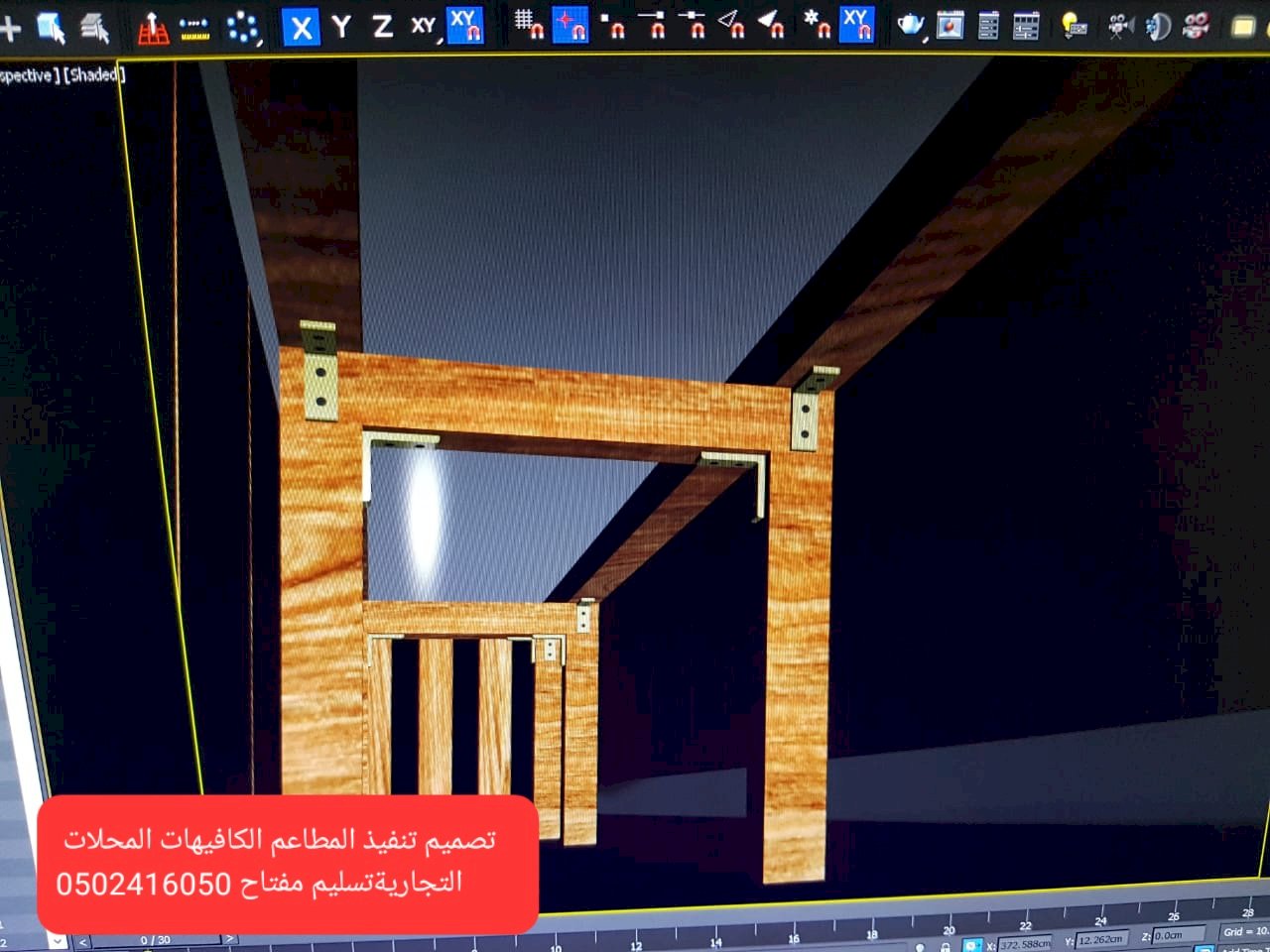Enable the Restrict to X axis button
This screenshot has height=952, width=1270.
pyautogui.click(x=301, y=27)
